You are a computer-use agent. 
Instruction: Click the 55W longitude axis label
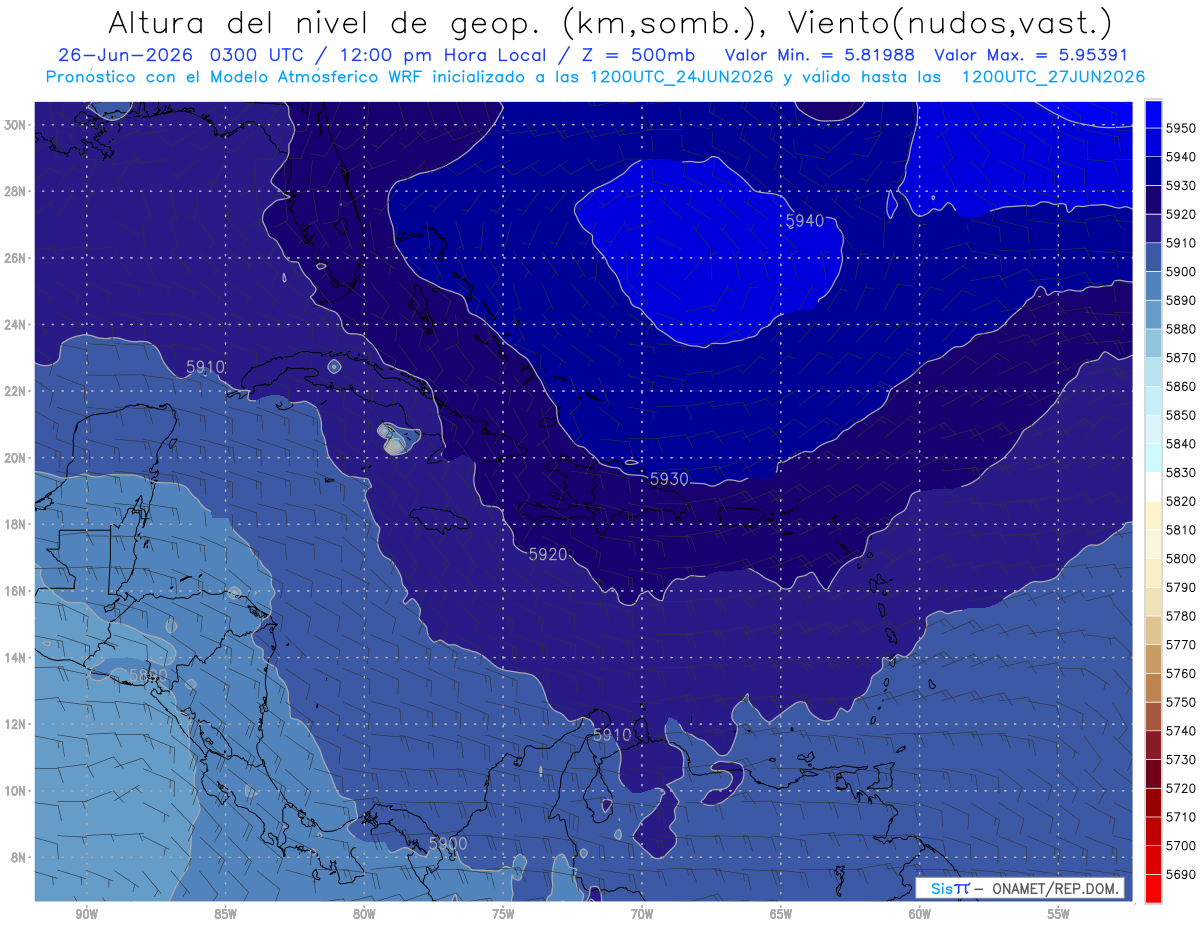point(1059,914)
